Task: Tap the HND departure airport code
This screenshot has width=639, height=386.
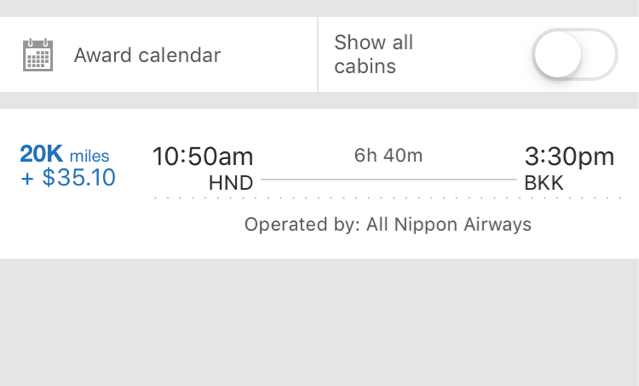Action: (x=231, y=183)
